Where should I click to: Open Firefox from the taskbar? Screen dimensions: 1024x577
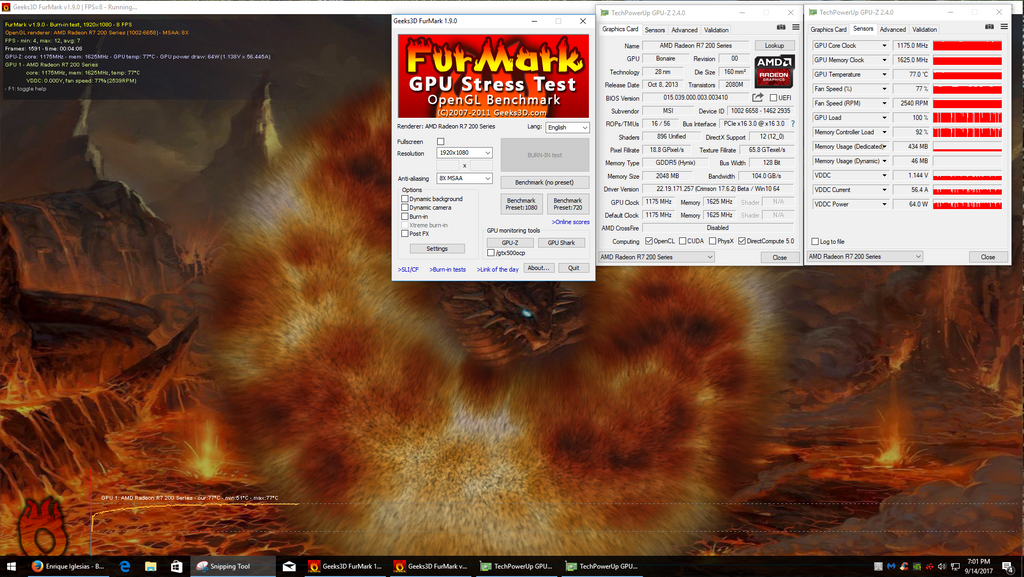[x=68, y=566]
